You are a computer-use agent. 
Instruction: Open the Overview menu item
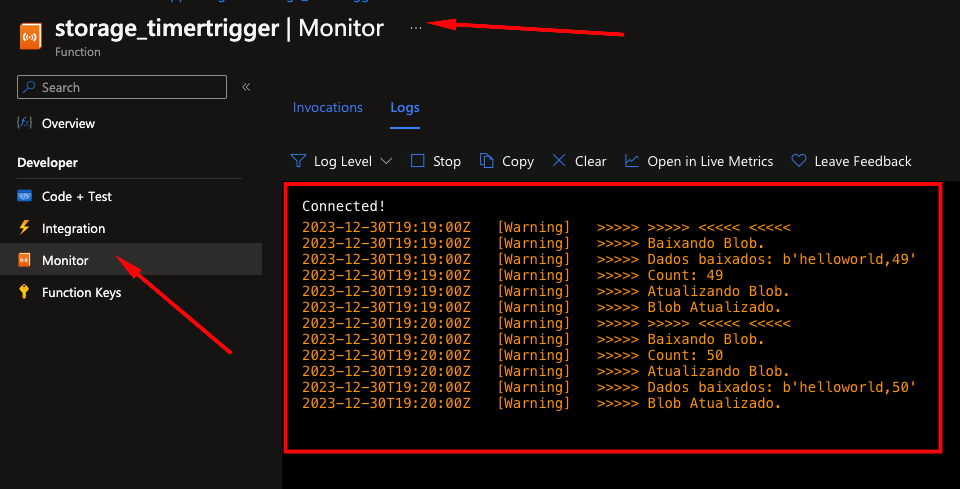coord(68,124)
